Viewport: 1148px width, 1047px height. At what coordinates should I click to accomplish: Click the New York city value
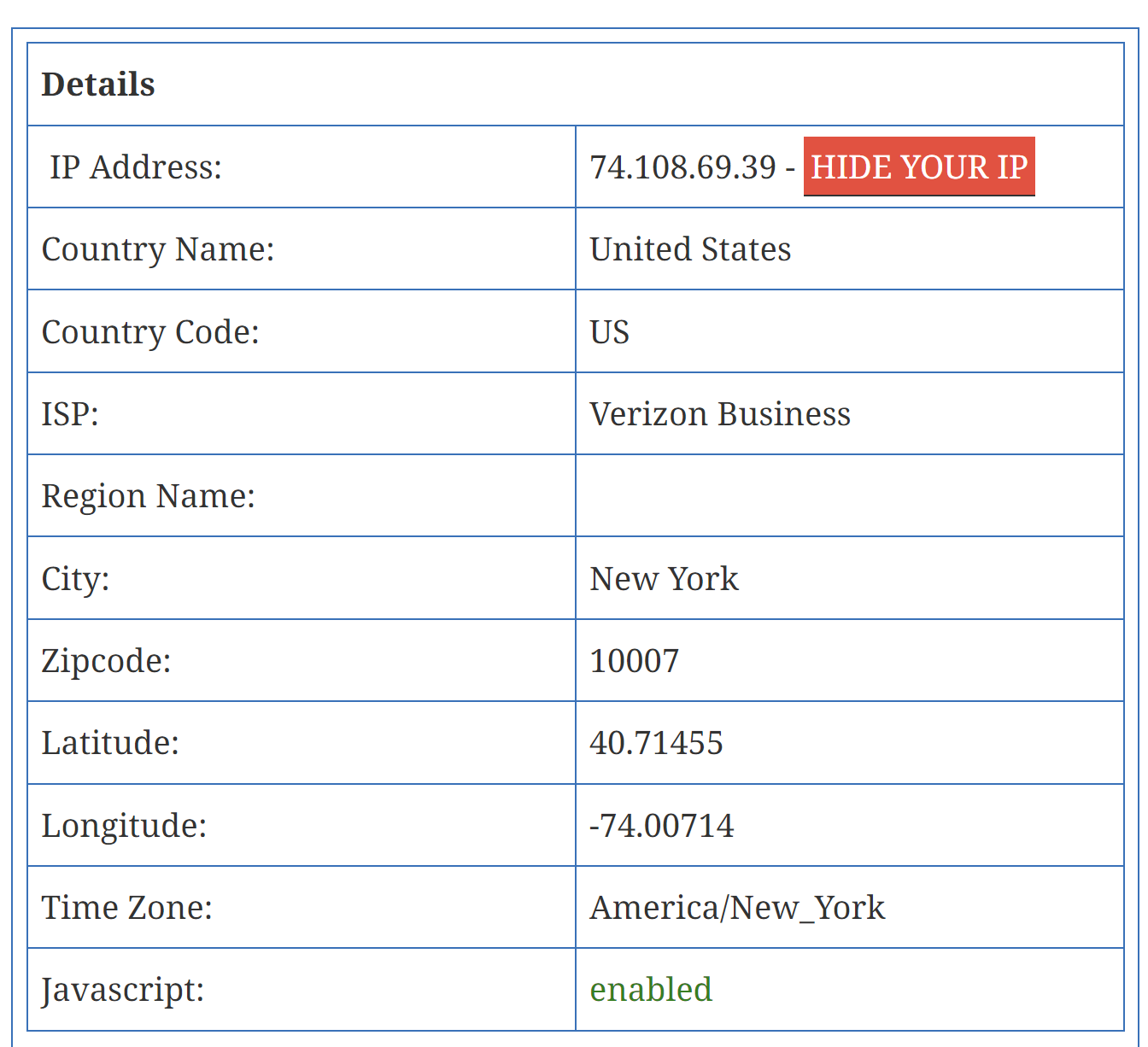pos(664,579)
